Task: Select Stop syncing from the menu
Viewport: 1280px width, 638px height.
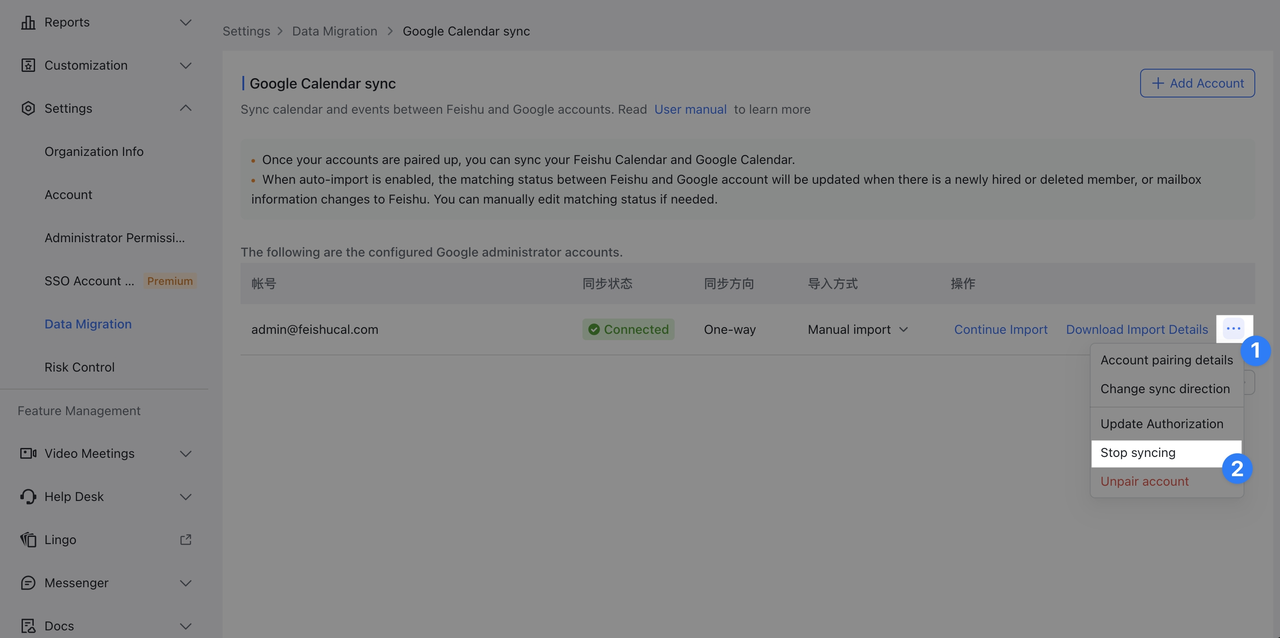Action: click(1138, 453)
